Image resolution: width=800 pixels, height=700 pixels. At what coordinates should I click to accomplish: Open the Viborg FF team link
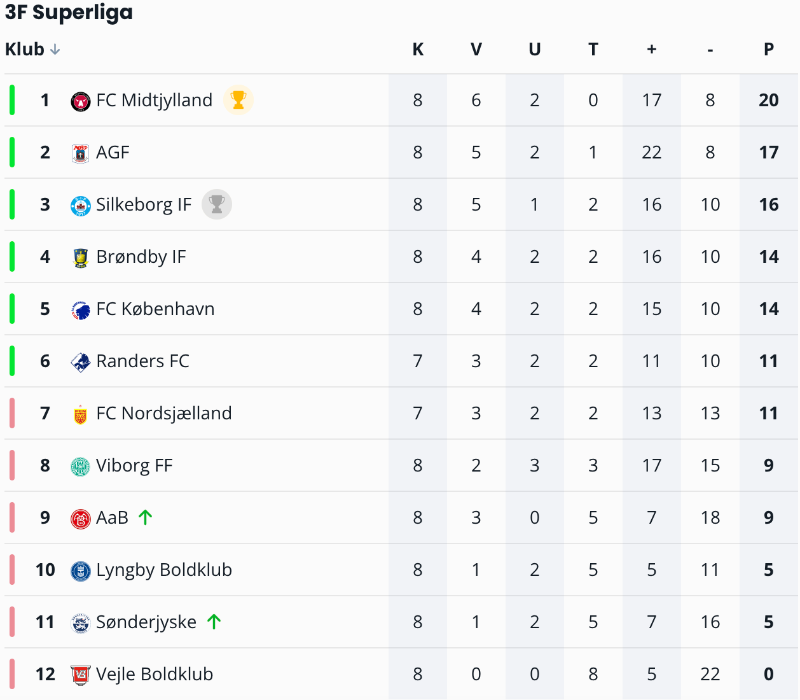[134, 465]
